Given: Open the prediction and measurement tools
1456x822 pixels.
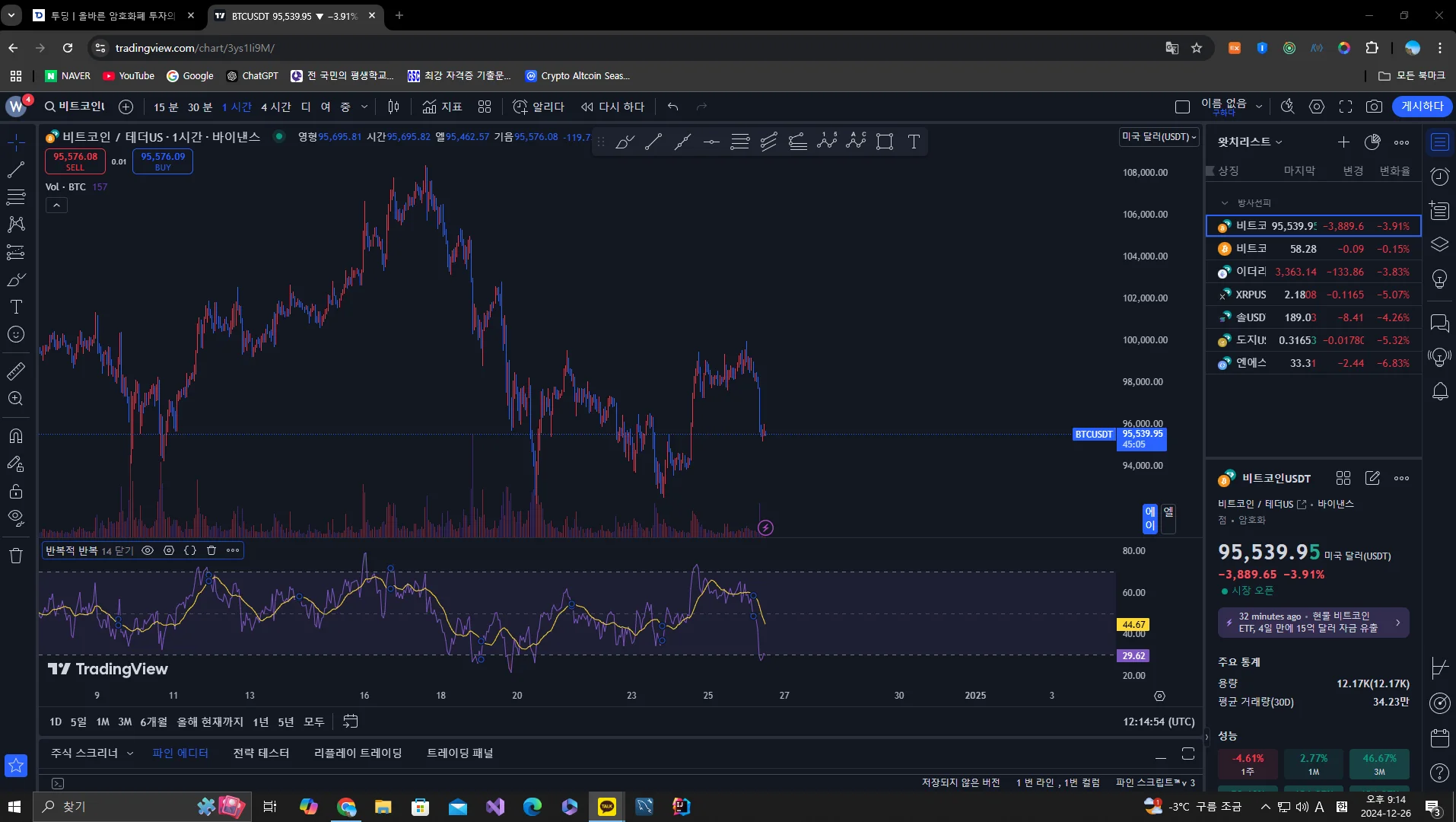Looking at the screenshot, I should [x=16, y=252].
